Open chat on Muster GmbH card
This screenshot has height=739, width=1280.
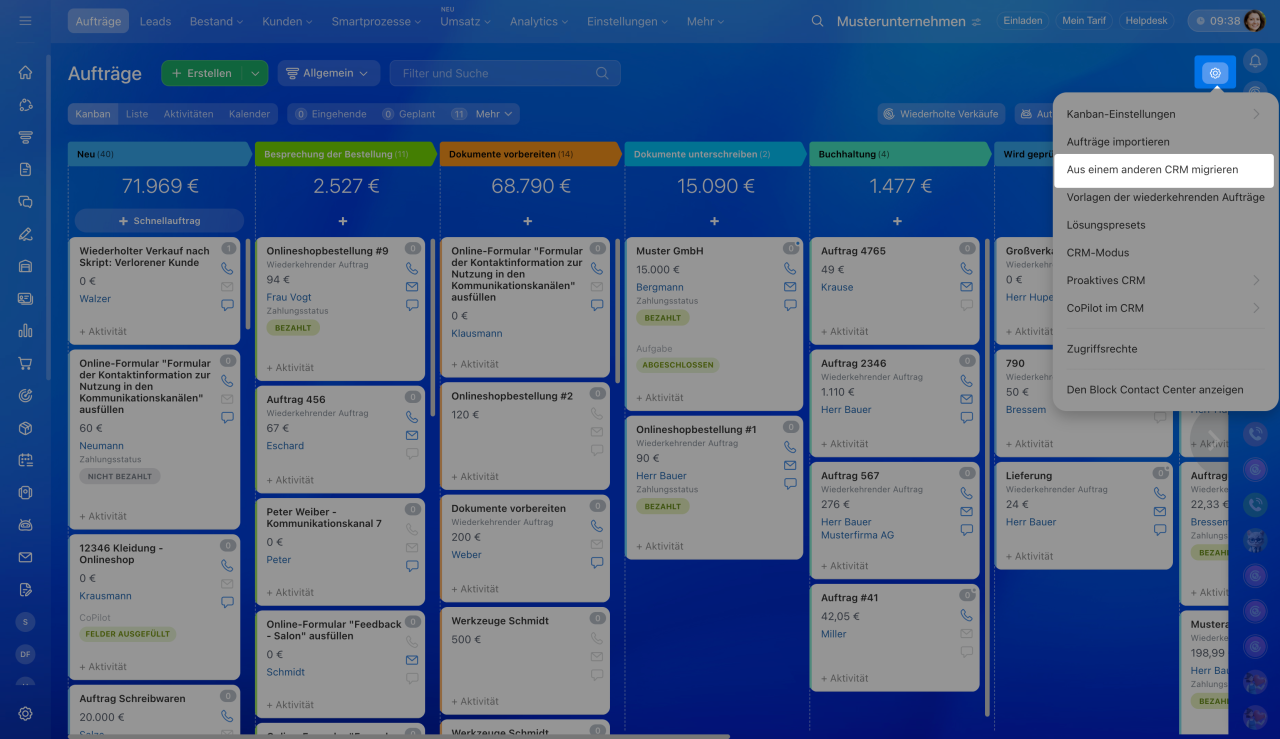pos(790,305)
